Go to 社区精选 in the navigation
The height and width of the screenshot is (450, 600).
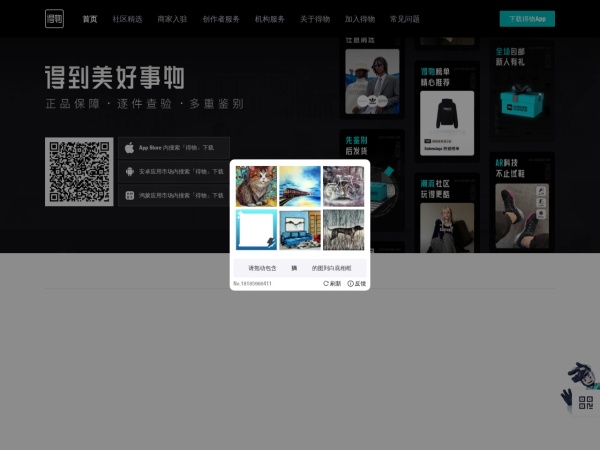127,19
